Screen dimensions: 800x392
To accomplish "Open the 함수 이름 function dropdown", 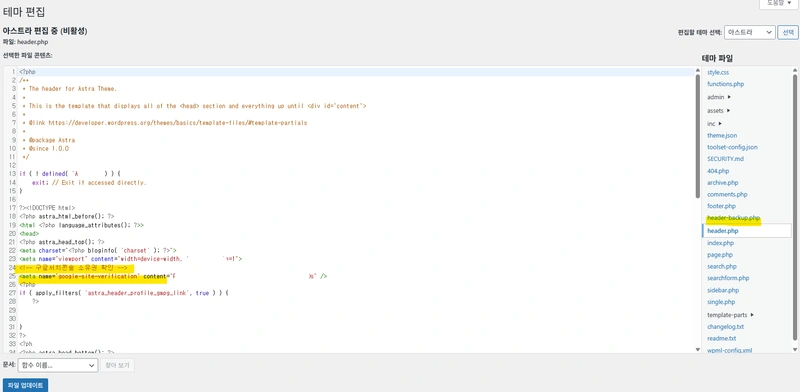I will pos(58,365).
